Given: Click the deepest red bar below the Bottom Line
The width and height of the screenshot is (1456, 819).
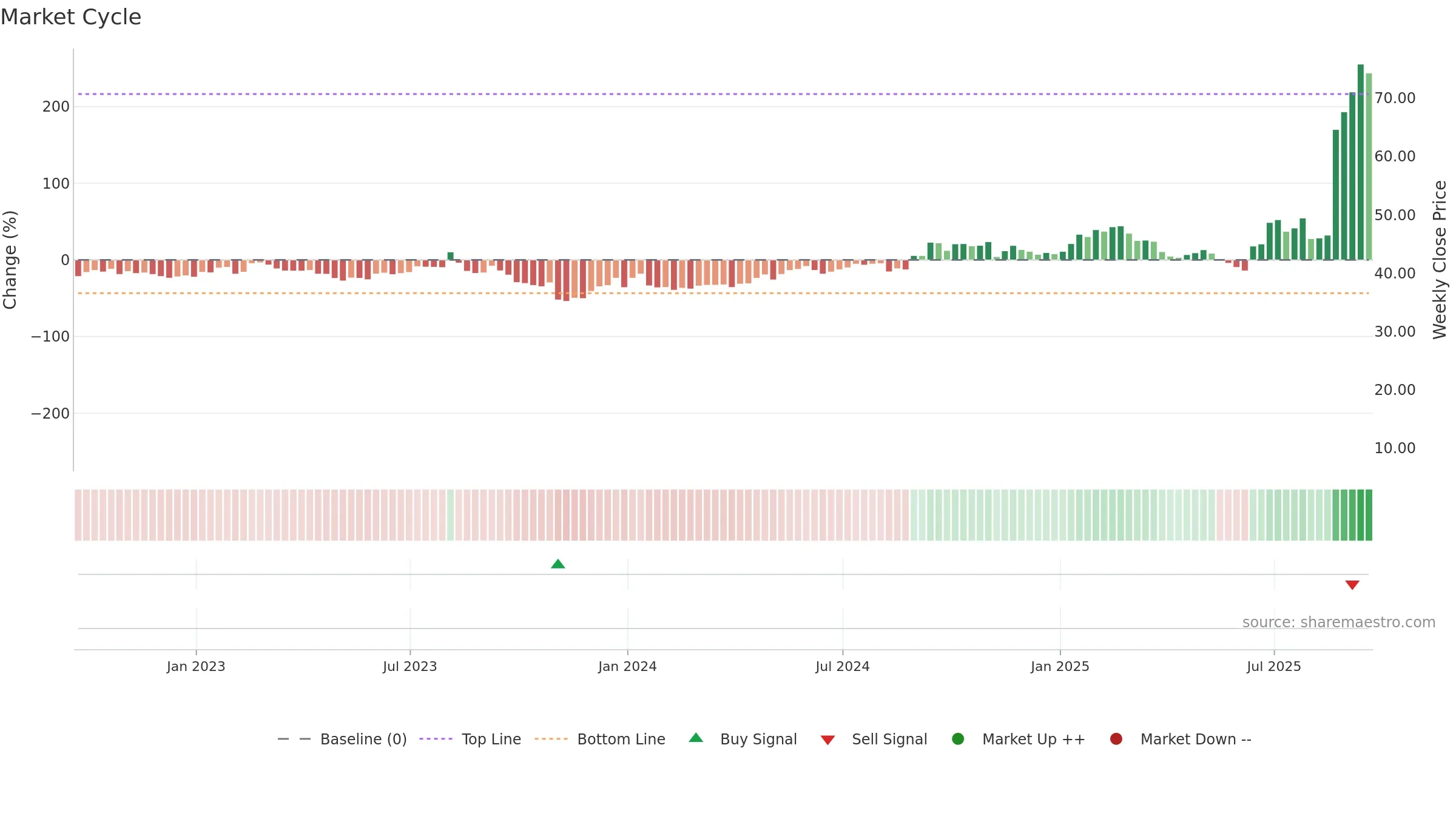Looking at the screenshot, I should click(x=567, y=280).
